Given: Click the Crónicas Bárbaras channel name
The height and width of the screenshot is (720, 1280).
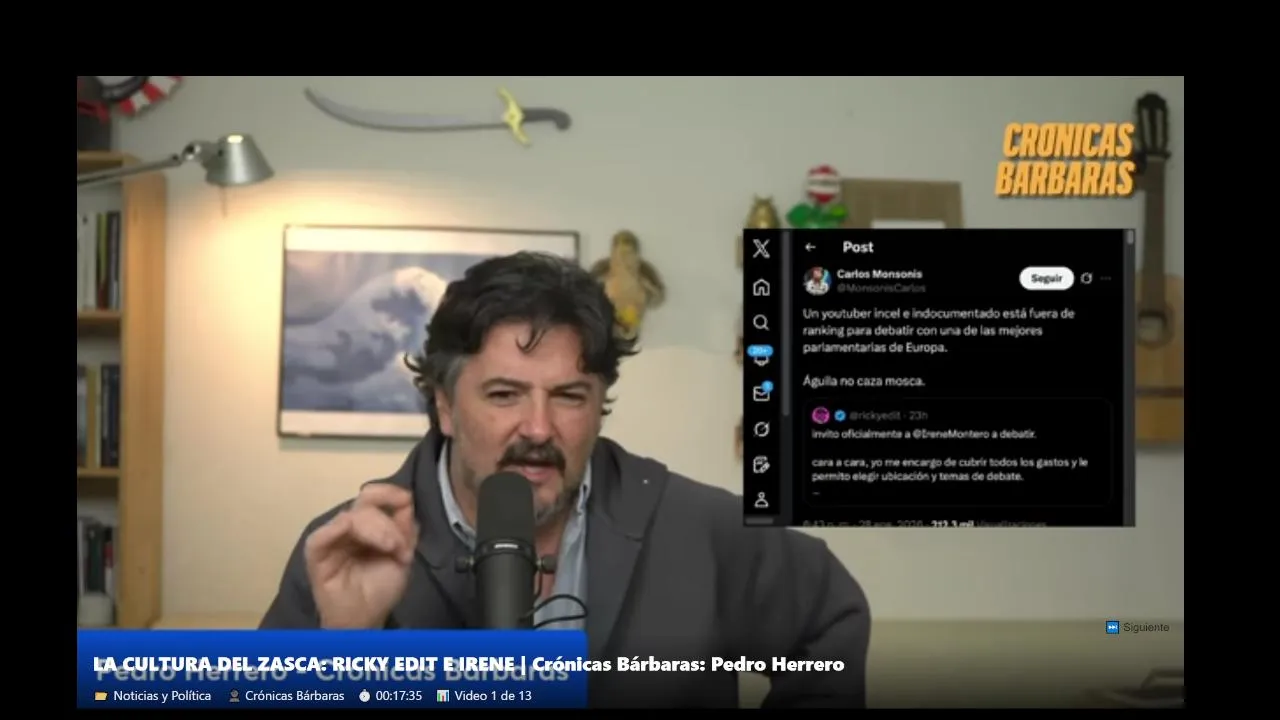Looking at the screenshot, I should click(294, 696).
